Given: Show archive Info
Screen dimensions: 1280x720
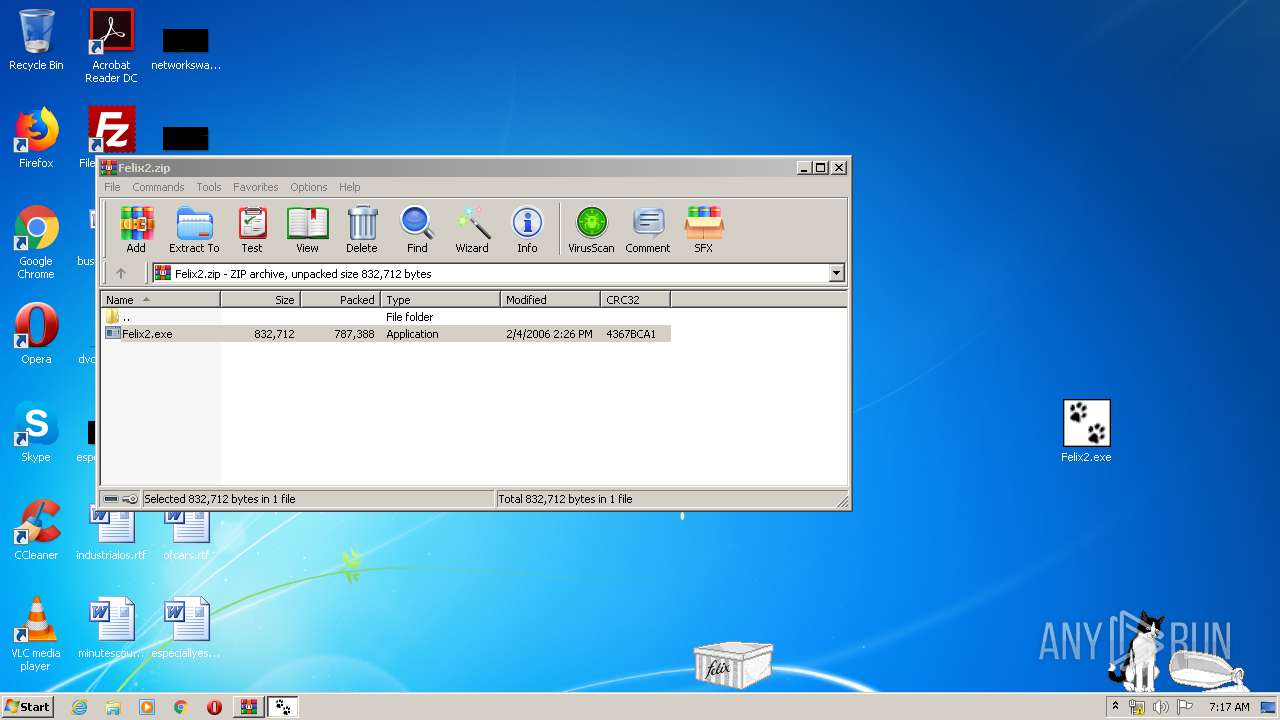Looking at the screenshot, I should [x=527, y=230].
